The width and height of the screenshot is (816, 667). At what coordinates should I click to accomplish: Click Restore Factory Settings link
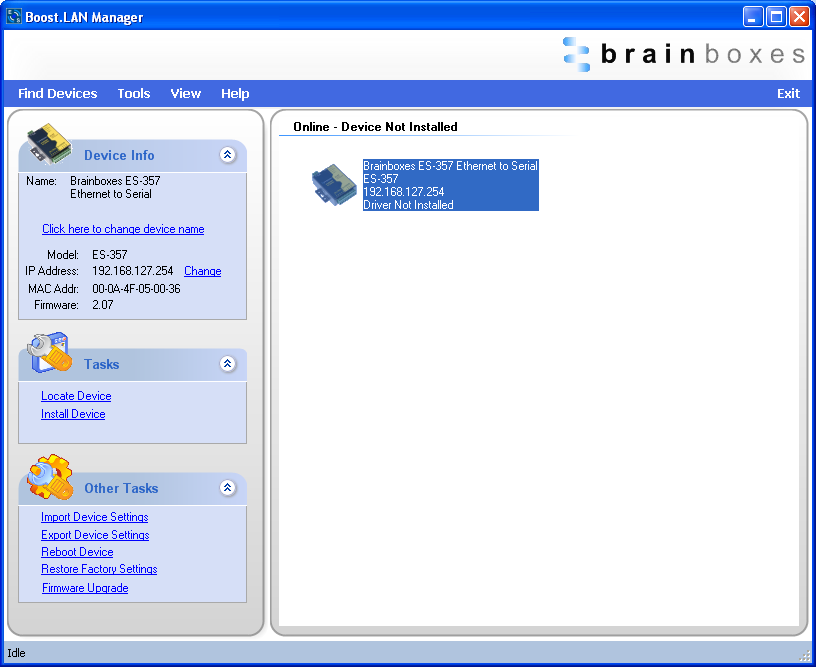tap(98, 569)
